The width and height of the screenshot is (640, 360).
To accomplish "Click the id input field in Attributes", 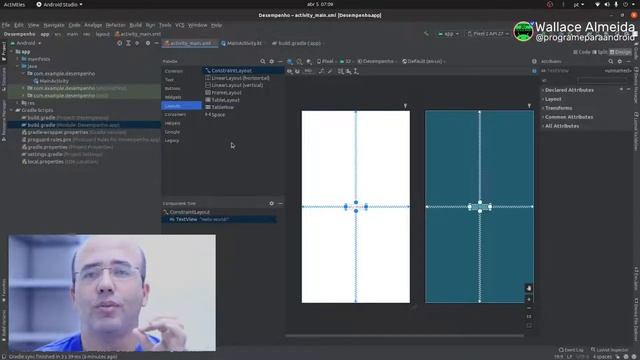I will (602, 80).
